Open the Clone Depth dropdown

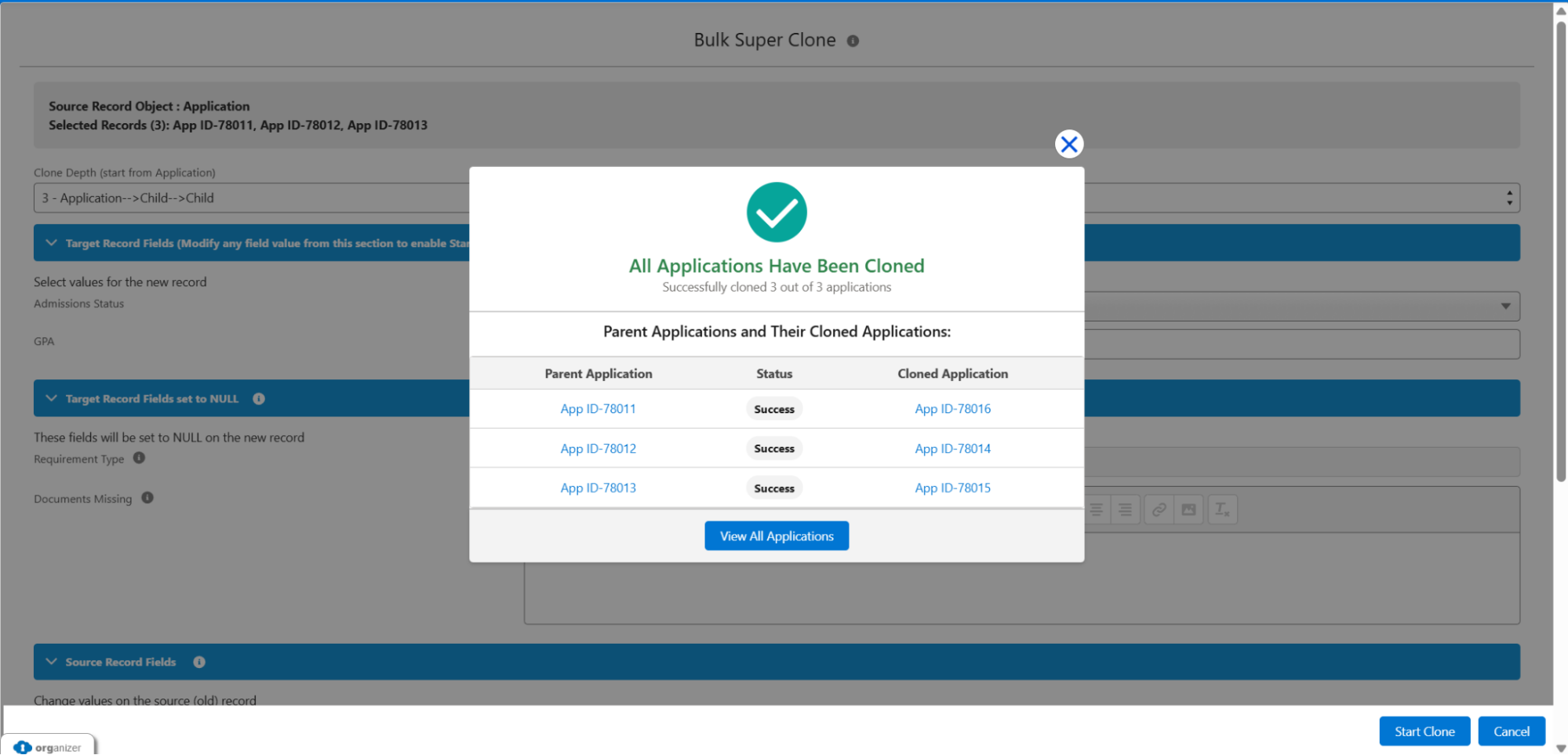1508,198
